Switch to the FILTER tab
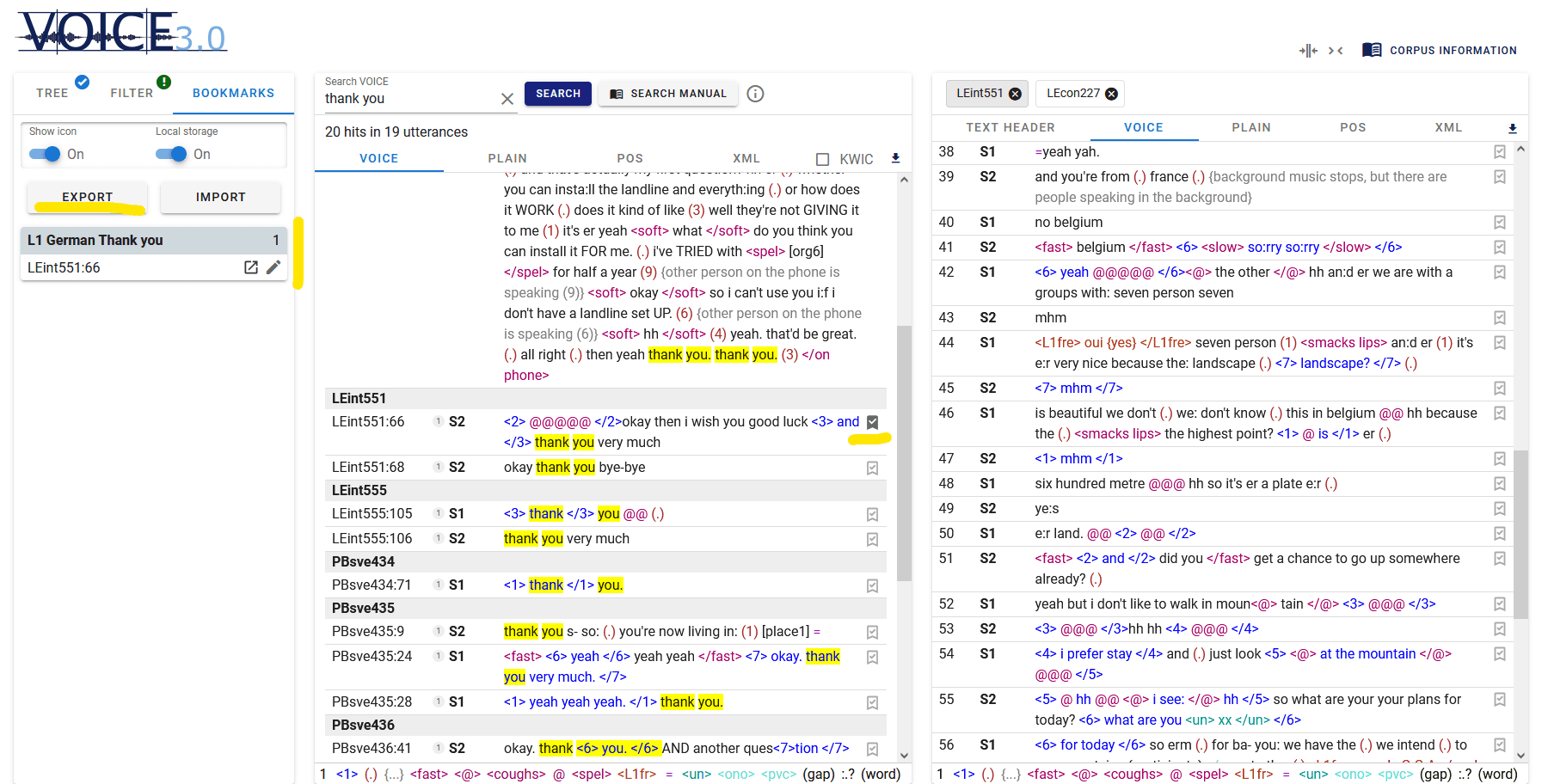This screenshot has width=1548, height=784. click(x=132, y=93)
